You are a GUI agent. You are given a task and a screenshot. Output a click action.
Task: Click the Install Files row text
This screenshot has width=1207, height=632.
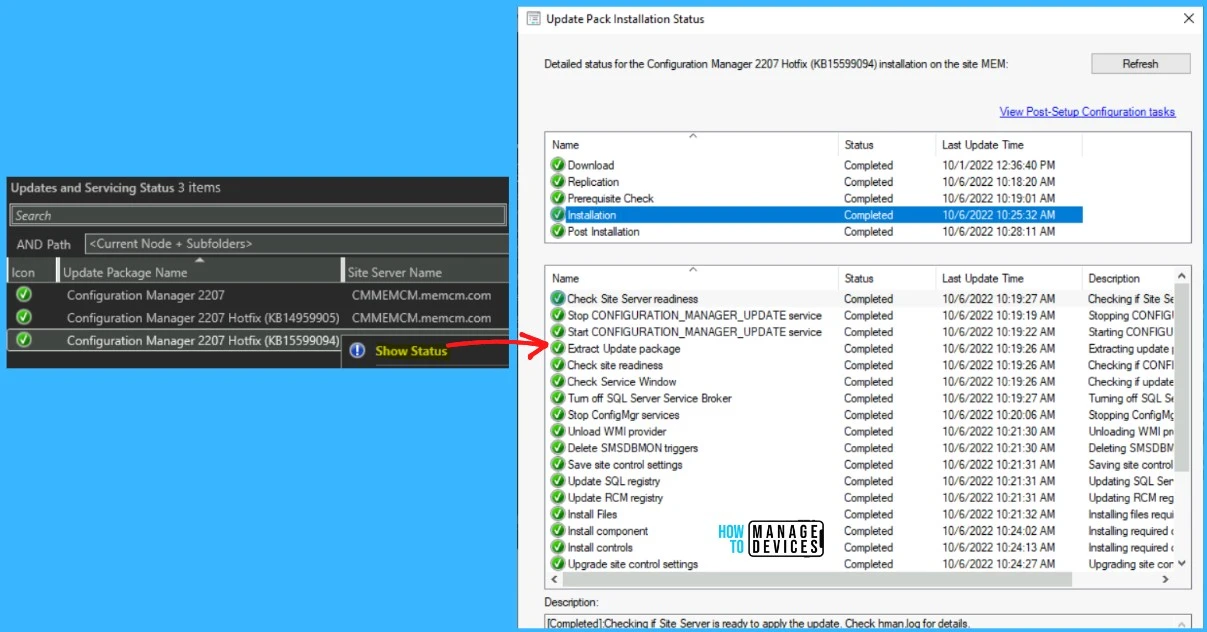pos(592,514)
